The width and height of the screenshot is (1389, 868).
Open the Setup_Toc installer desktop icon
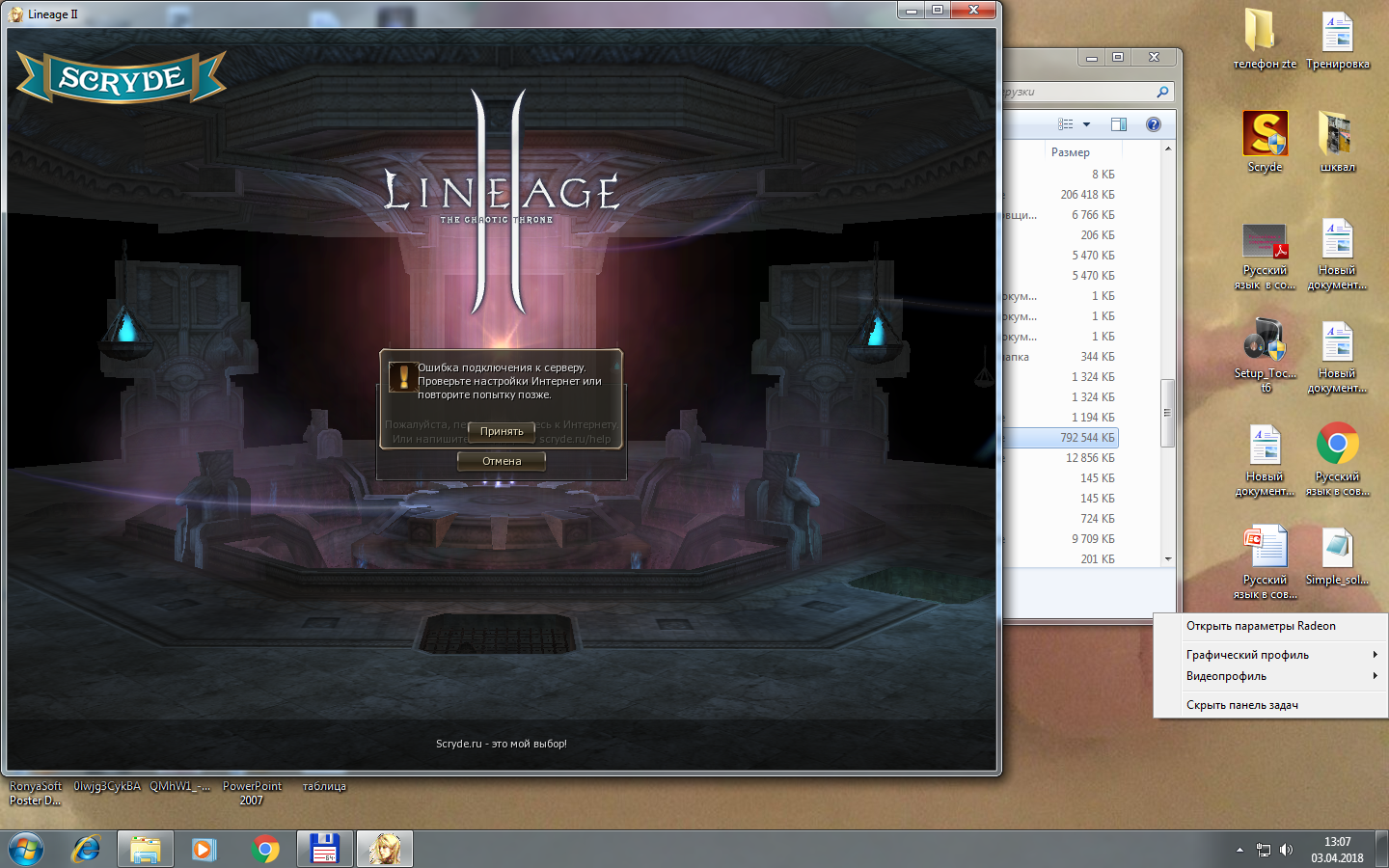(x=1265, y=342)
